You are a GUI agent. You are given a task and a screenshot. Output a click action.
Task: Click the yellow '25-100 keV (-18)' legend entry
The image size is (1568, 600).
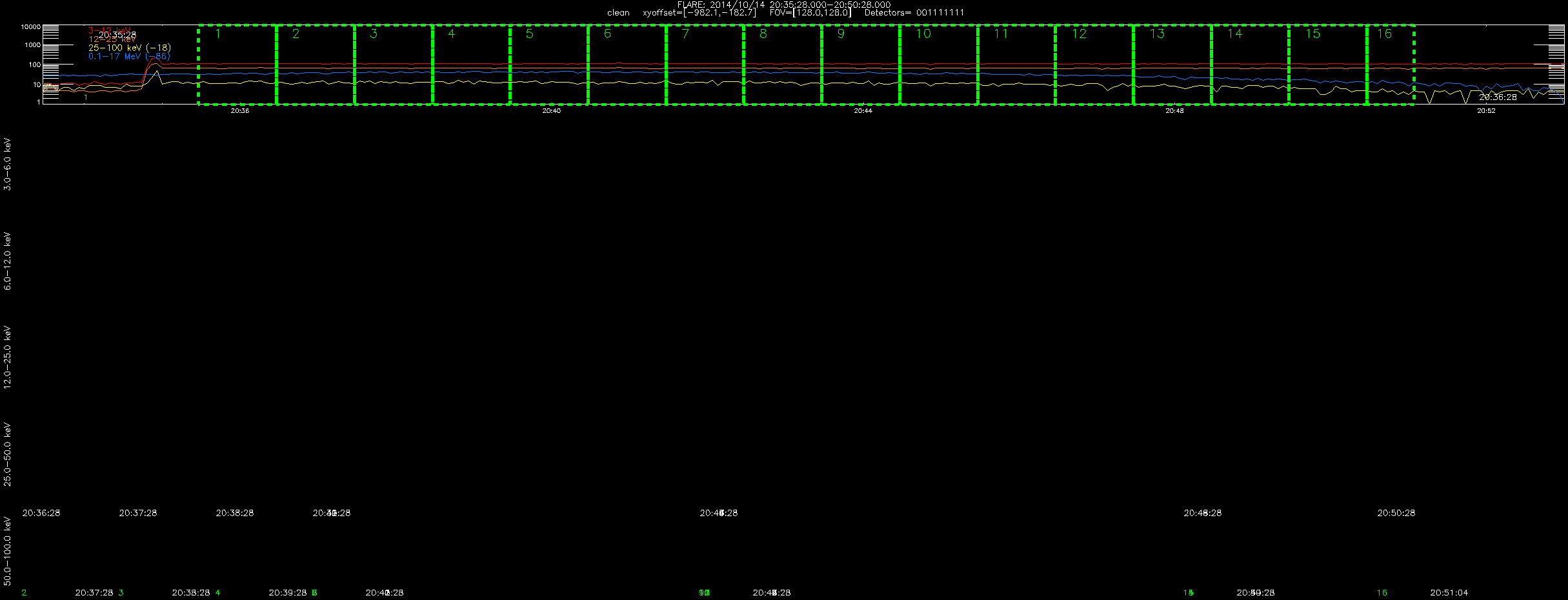pos(130,48)
